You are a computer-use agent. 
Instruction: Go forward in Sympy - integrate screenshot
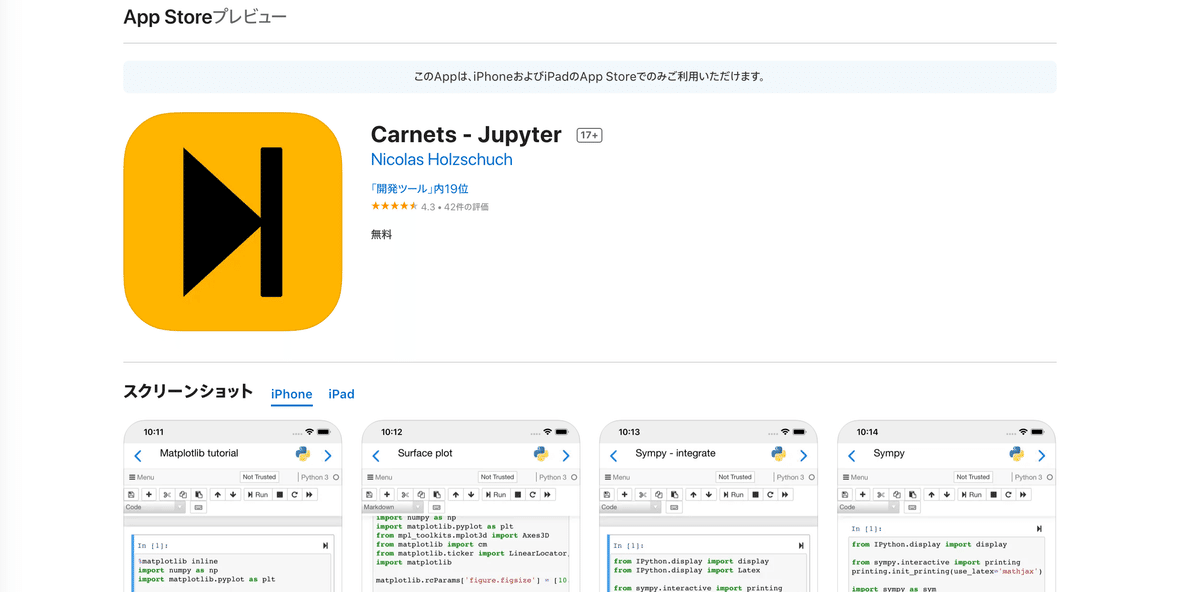803,456
